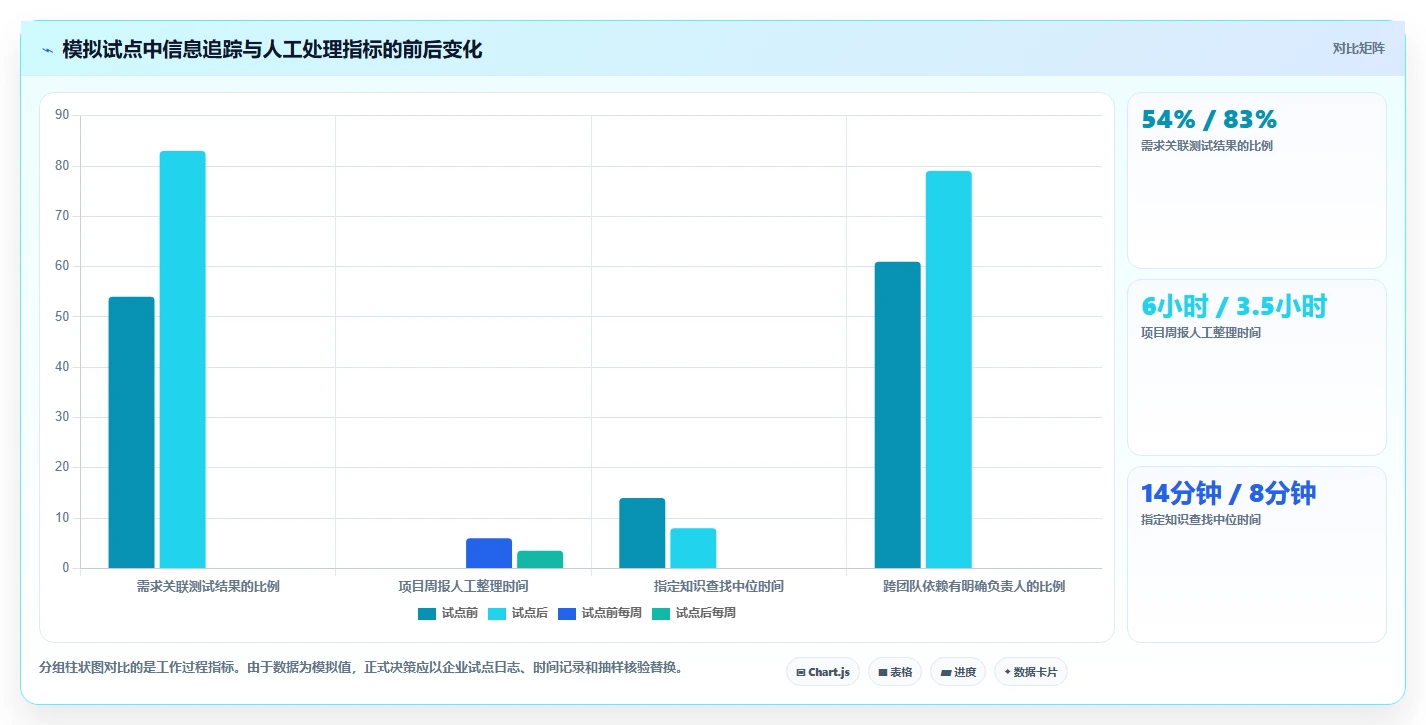Click the 试点前 bar for 跨团队依赖有明确负责人的比例
The width and height of the screenshot is (1426, 725).
tap(897, 415)
